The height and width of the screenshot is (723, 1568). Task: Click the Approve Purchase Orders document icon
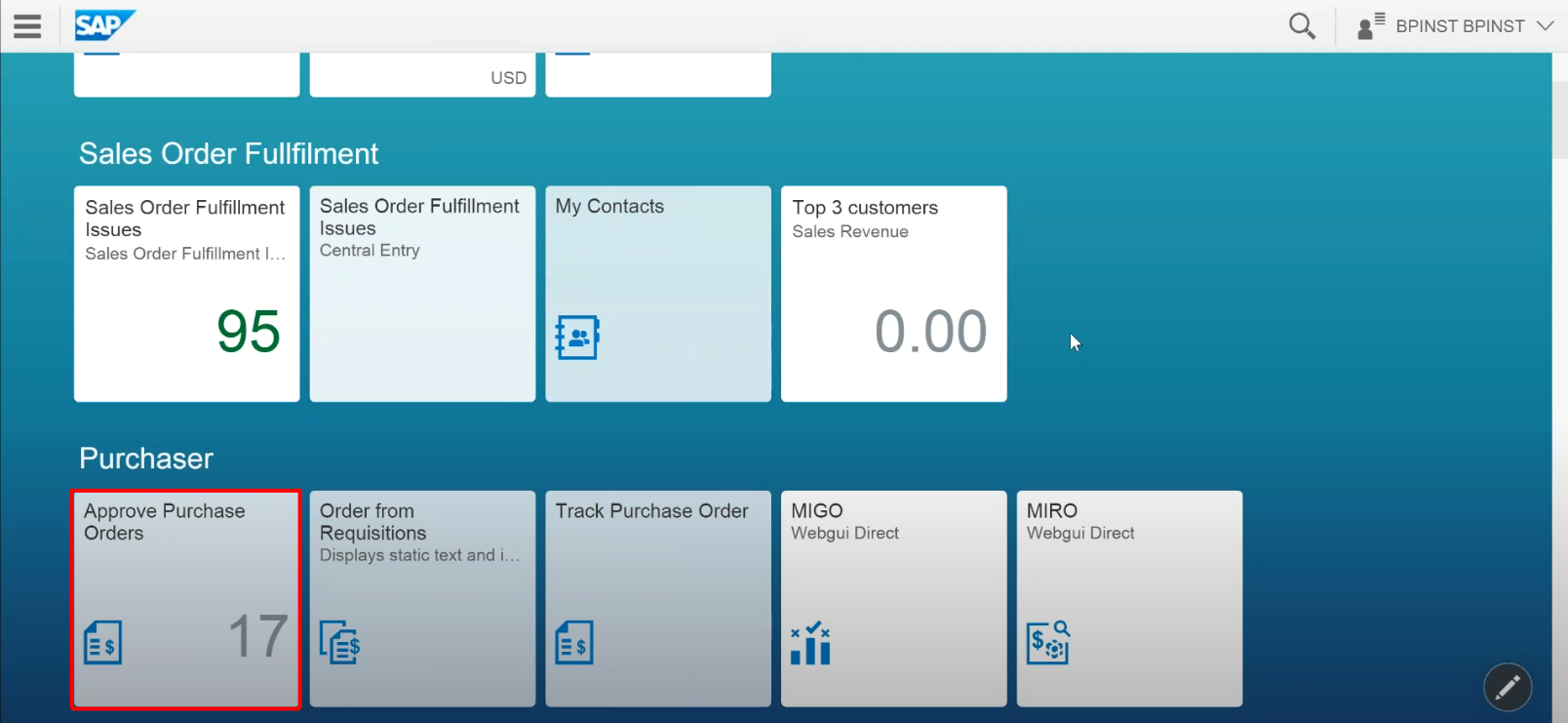[x=103, y=643]
